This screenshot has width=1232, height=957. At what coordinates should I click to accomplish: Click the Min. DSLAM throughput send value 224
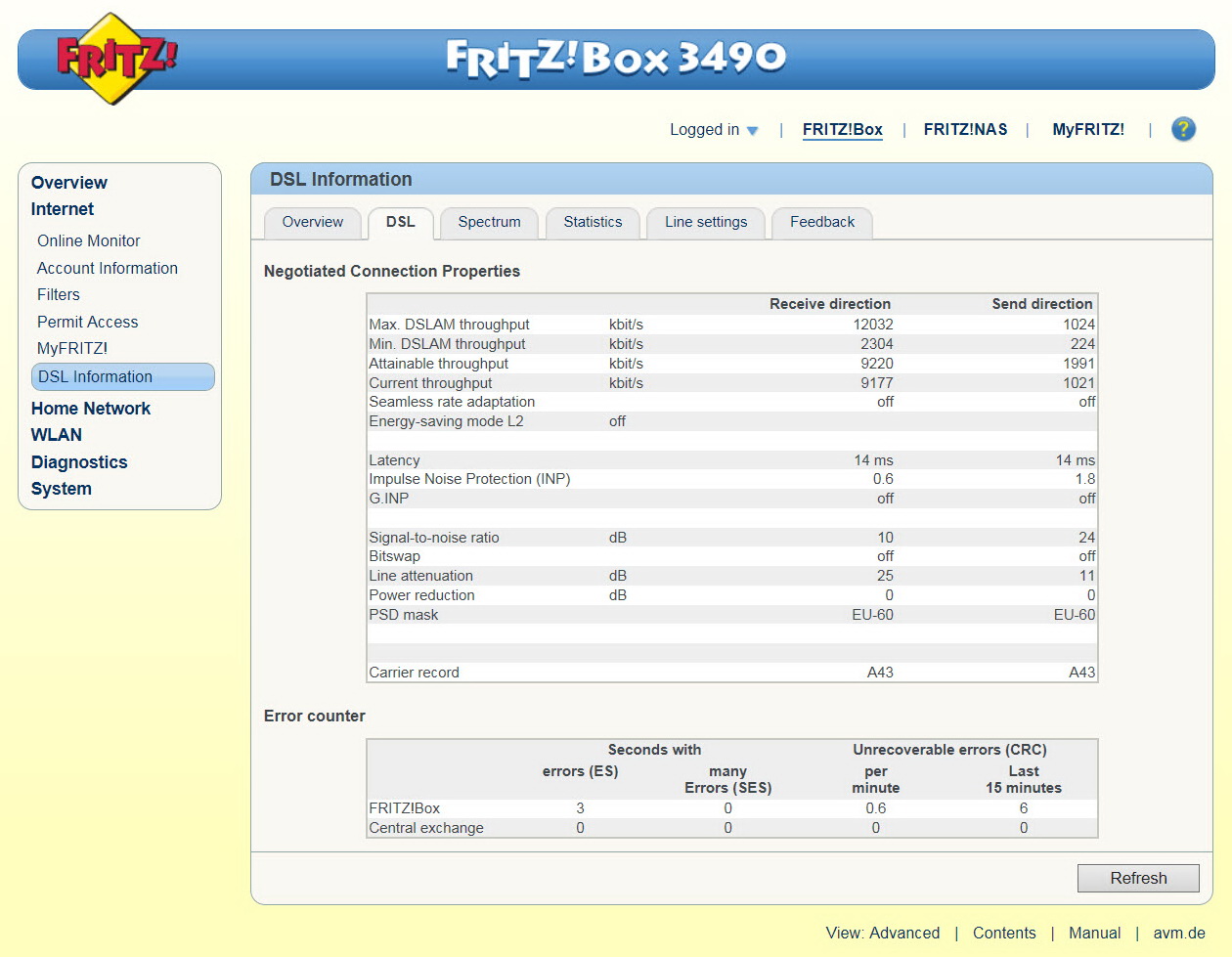pos(1082,344)
